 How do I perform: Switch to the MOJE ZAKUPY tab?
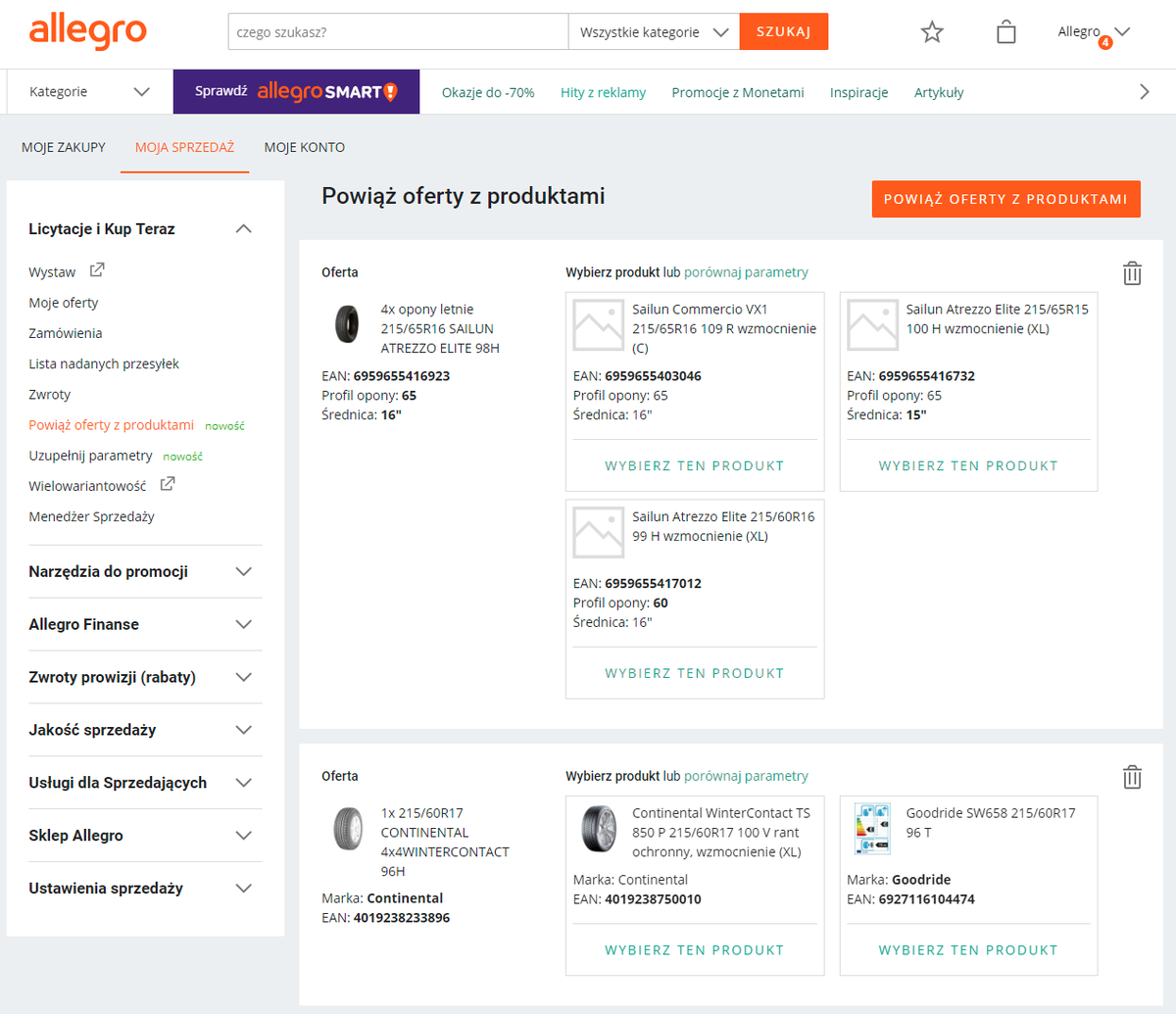click(x=64, y=148)
